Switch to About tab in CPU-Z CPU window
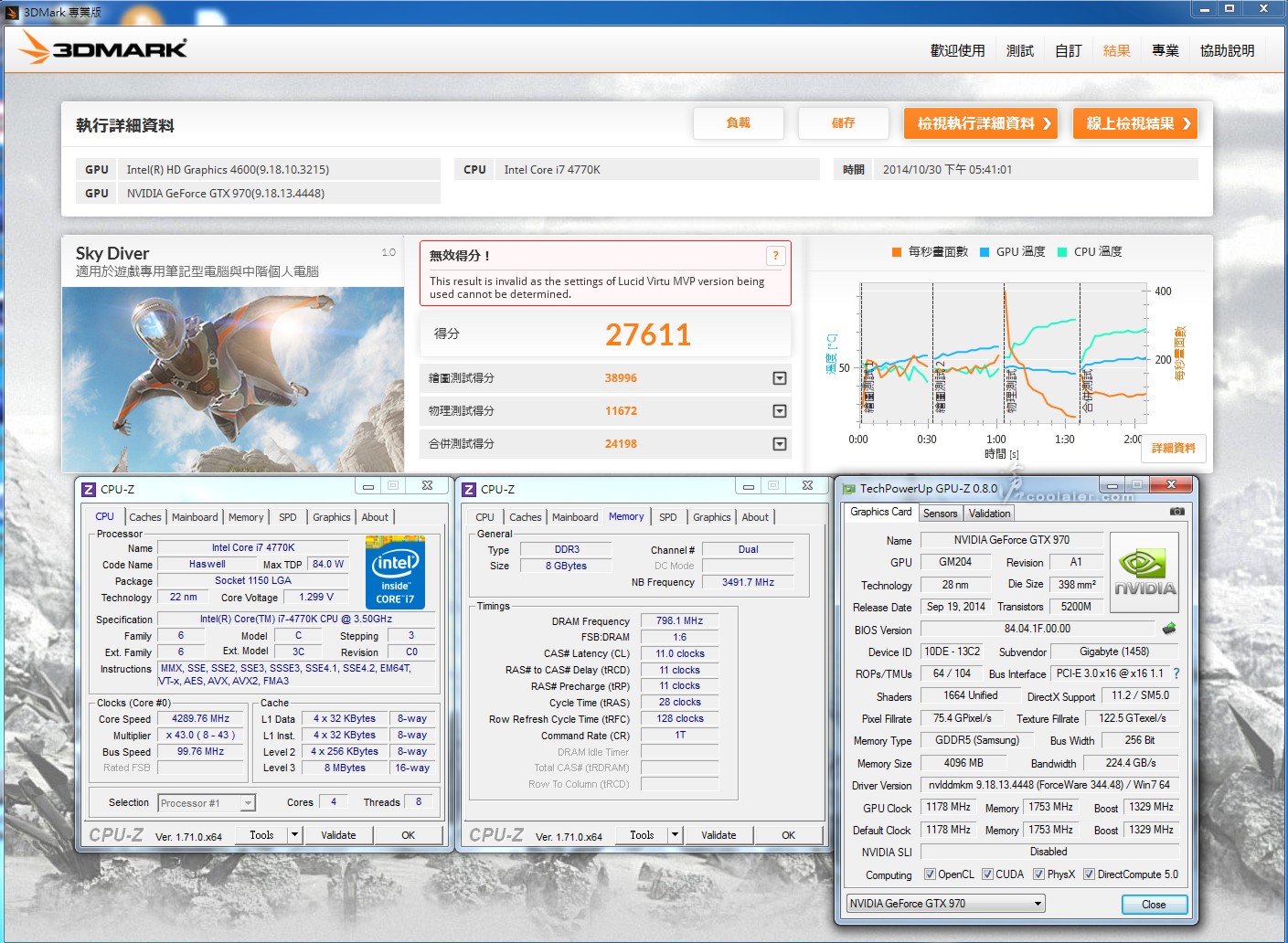The width and height of the screenshot is (1288, 943). [x=375, y=517]
